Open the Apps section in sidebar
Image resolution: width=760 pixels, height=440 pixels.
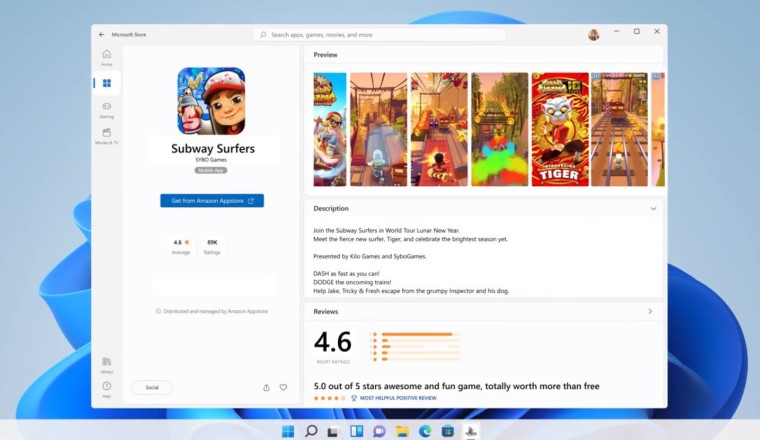click(x=107, y=83)
